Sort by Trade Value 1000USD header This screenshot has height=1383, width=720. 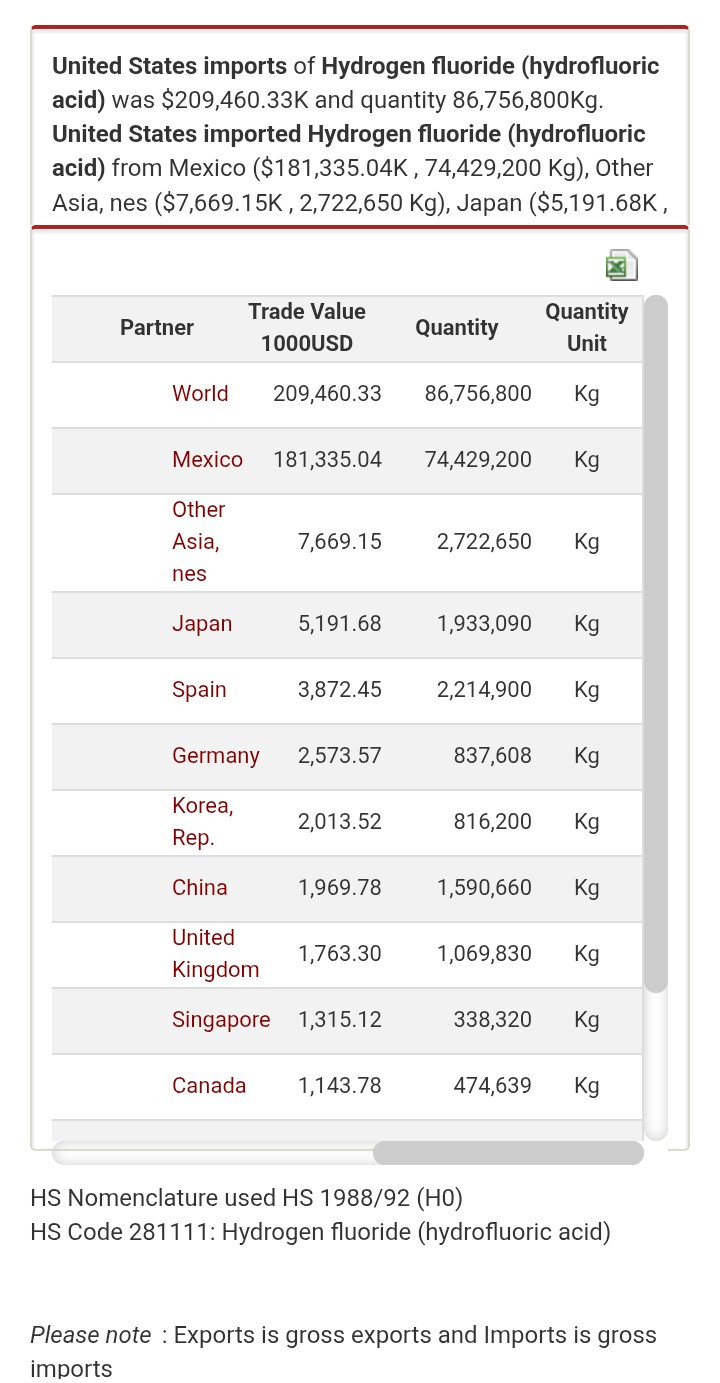[x=307, y=327]
